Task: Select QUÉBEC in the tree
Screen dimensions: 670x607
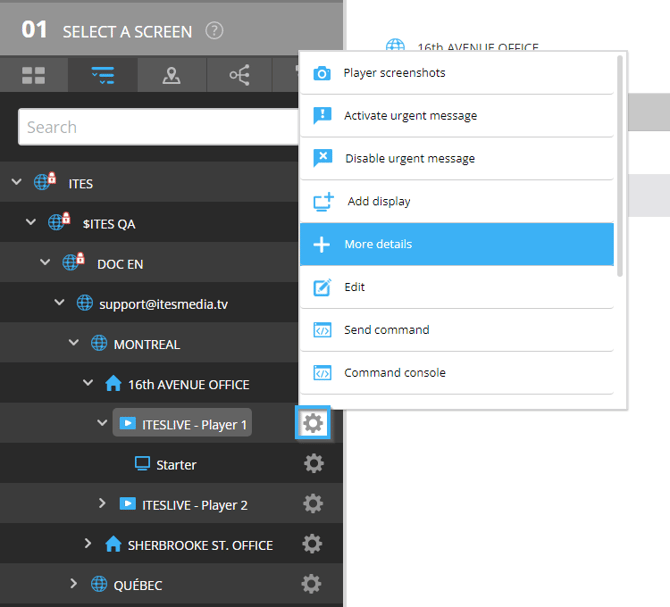Action: 138,585
